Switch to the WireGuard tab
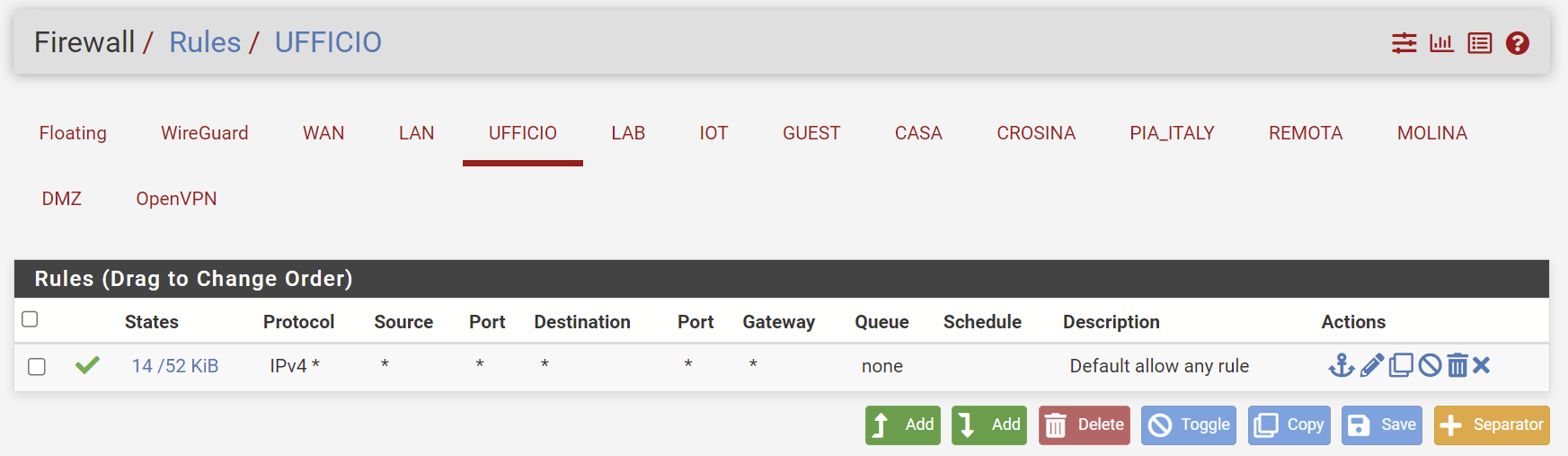The width and height of the screenshot is (1568, 456). (205, 133)
